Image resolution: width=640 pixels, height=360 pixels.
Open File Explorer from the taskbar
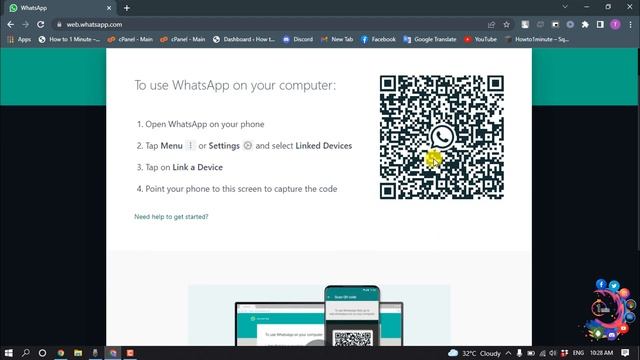(78, 353)
